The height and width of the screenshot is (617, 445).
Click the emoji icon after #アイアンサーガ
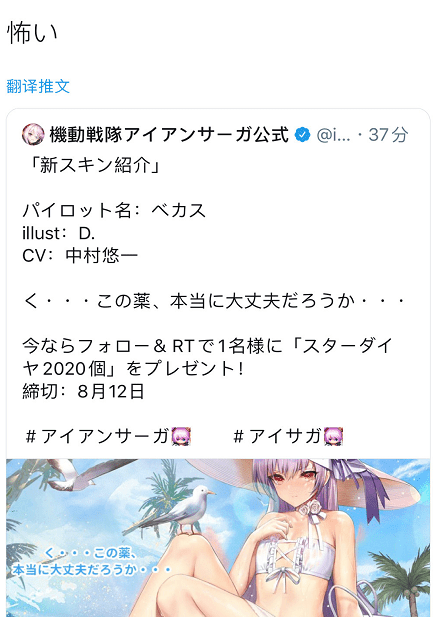[x=181, y=436]
